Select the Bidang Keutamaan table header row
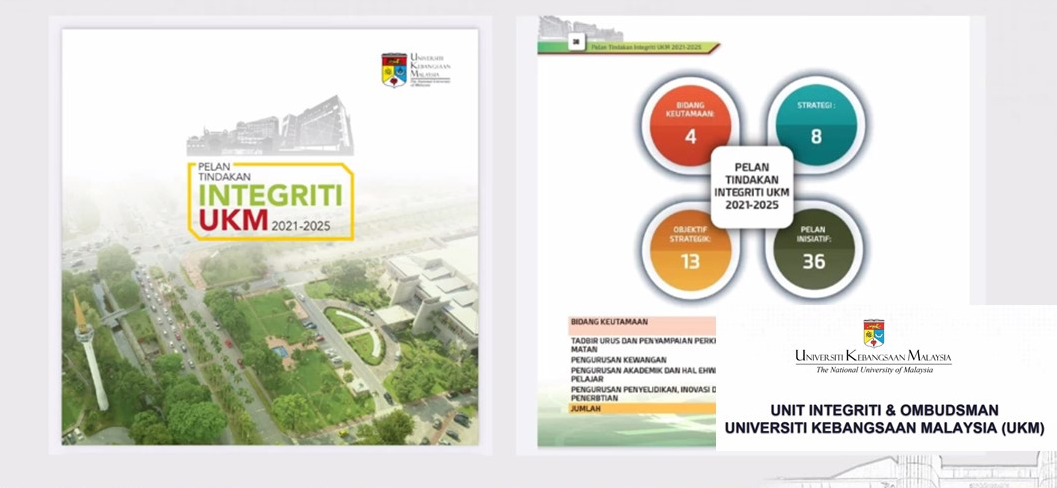1057x488 pixels. pyautogui.click(x=640, y=322)
